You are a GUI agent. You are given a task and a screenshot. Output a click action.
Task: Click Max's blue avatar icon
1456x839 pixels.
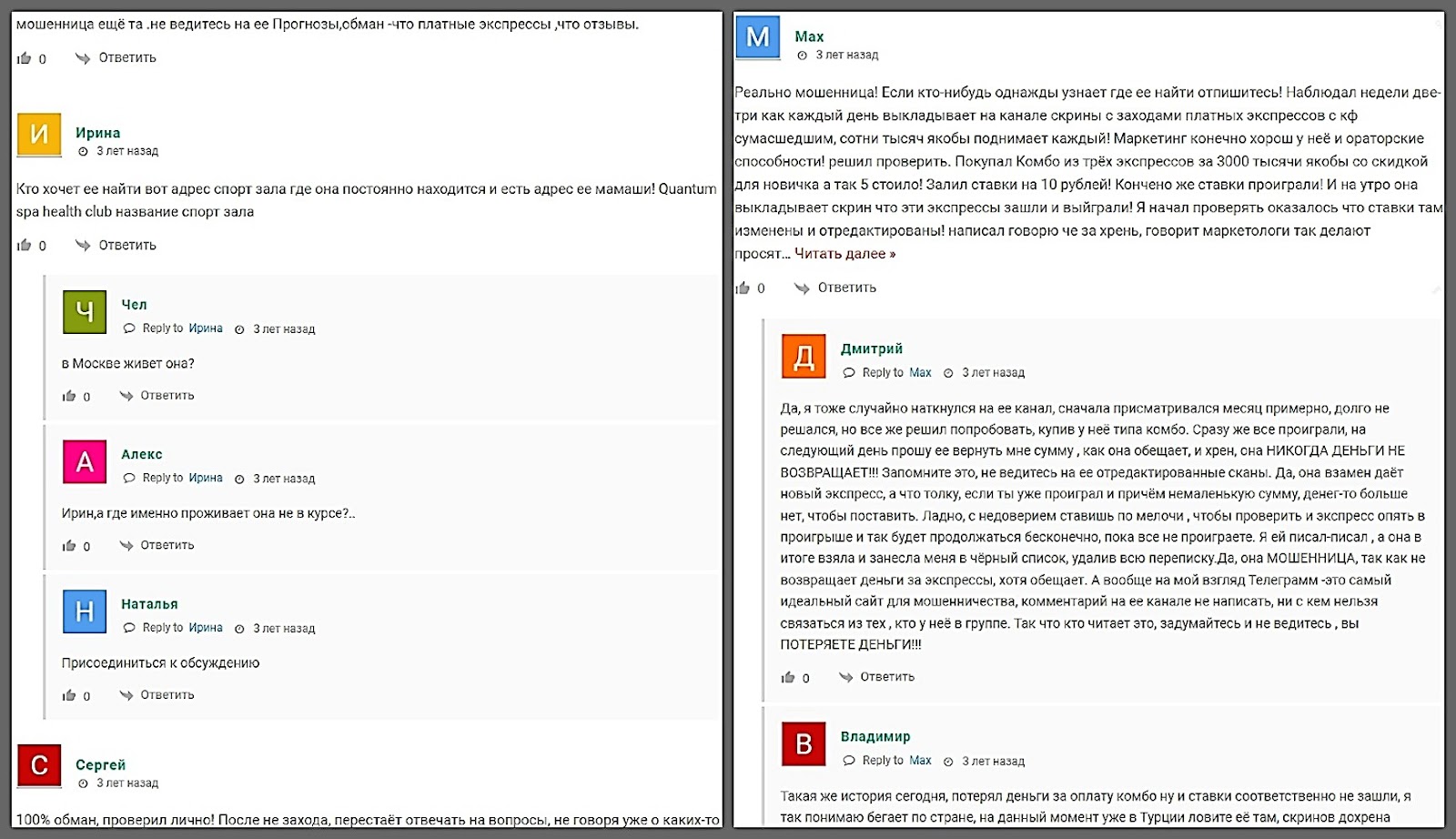757,37
